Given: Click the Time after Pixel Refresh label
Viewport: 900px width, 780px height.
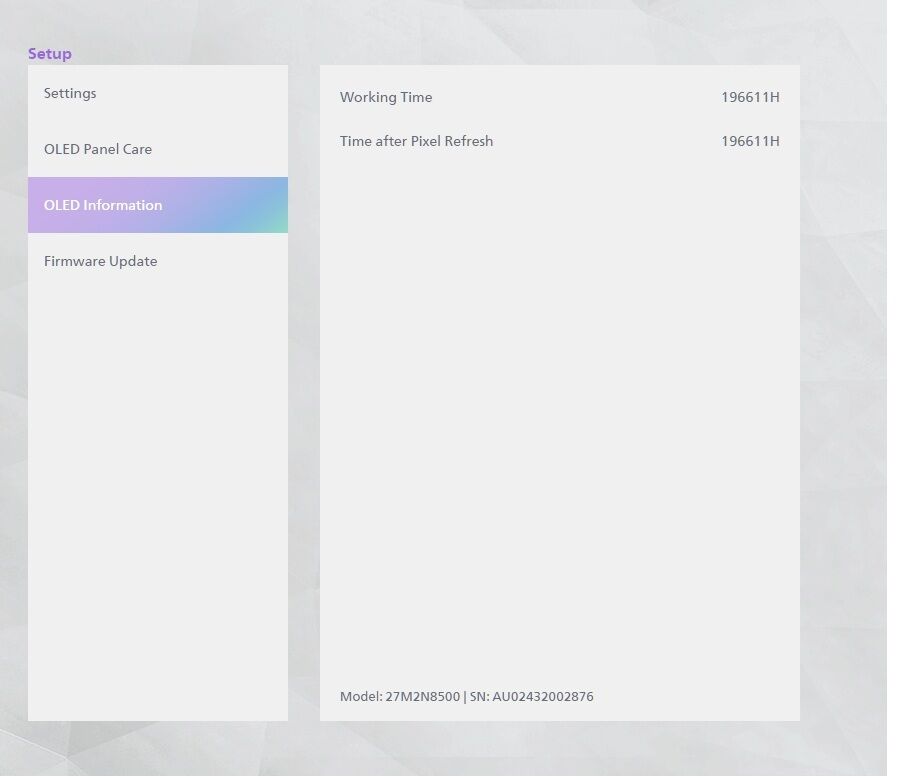Looking at the screenshot, I should 416,141.
